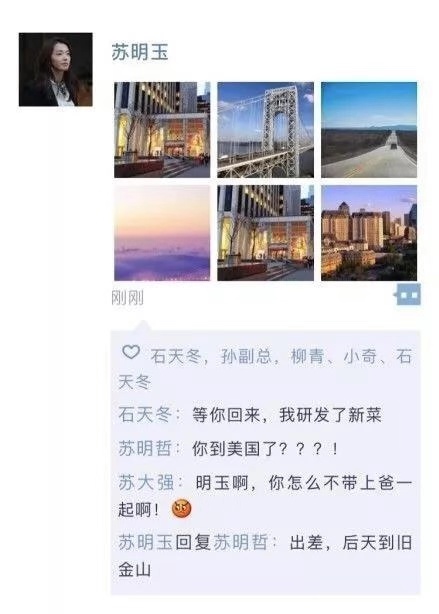Screen dimensions: 439x614
Task: Tap 柳青 in the likes list
Action: point(307,356)
